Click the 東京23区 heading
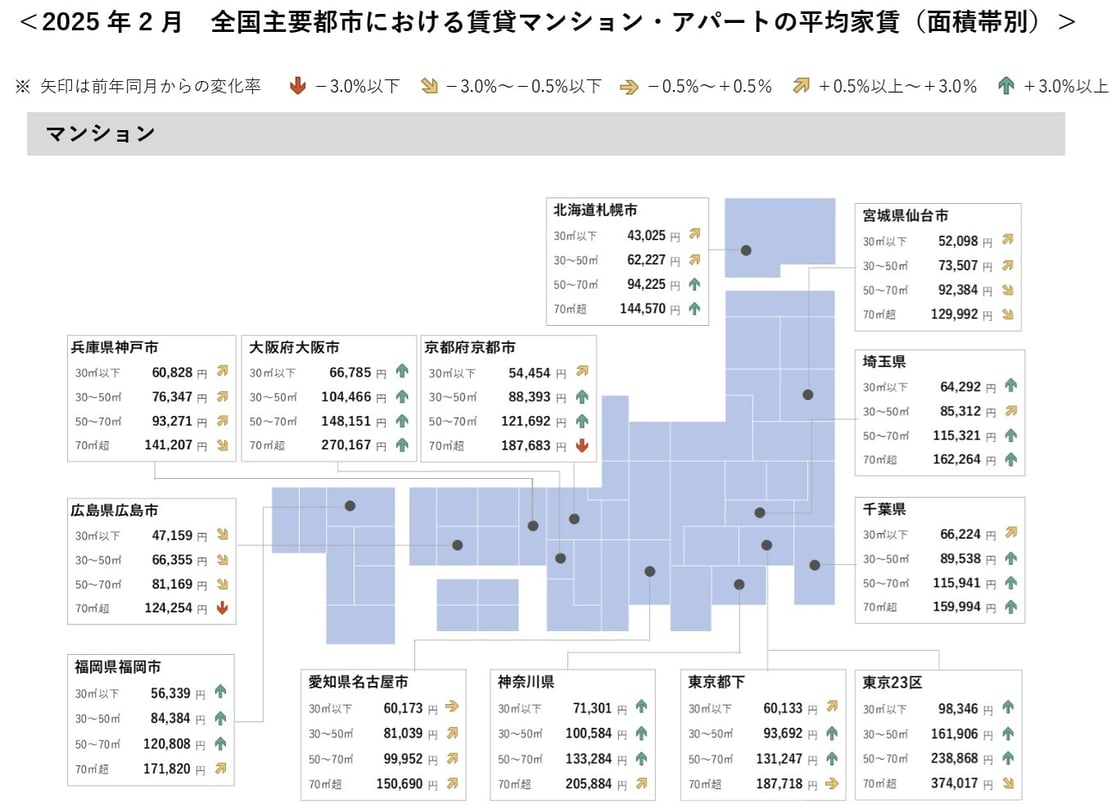The width and height of the screenshot is (1120, 808). coord(891,682)
